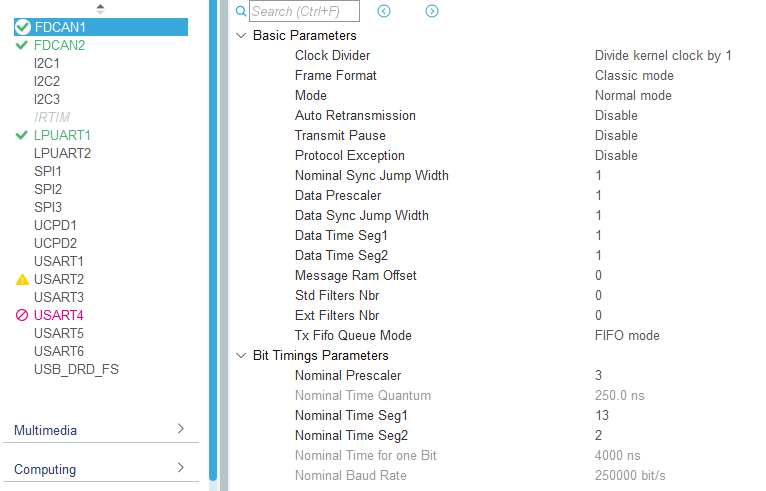
Task: Click the LPUART1 green checkmark icon
Action: point(22,135)
